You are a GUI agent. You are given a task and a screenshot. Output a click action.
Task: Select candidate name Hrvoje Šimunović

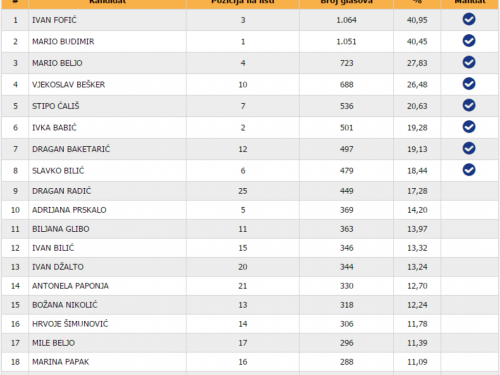(x=70, y=324)
